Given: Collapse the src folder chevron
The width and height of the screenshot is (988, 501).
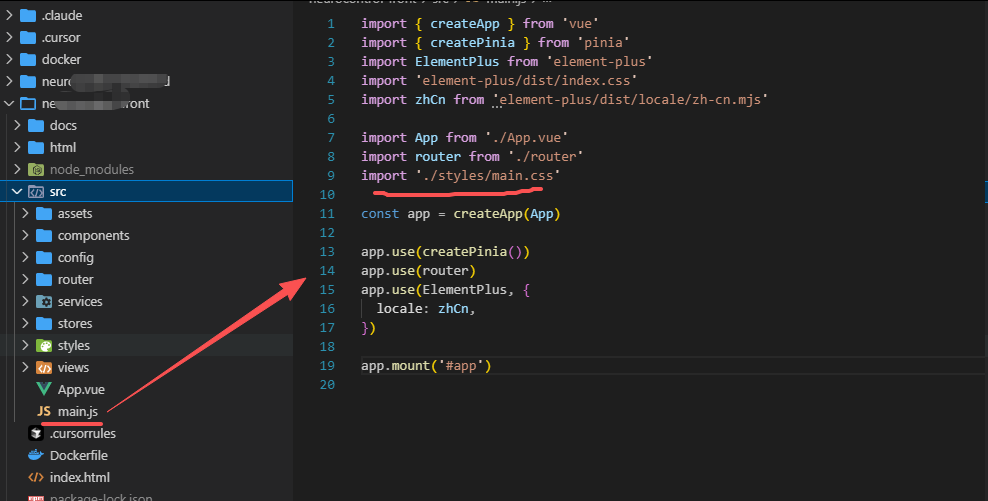Looking at the screenshot, I should point(18,192).
